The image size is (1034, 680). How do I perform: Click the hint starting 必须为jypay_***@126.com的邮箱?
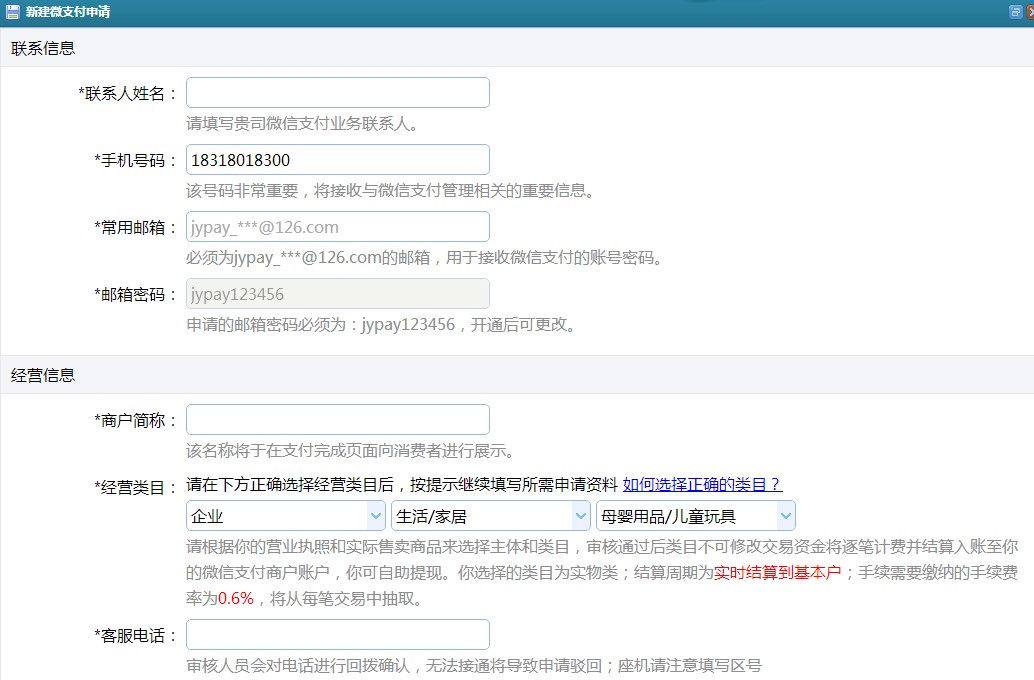tap(425, 257)
